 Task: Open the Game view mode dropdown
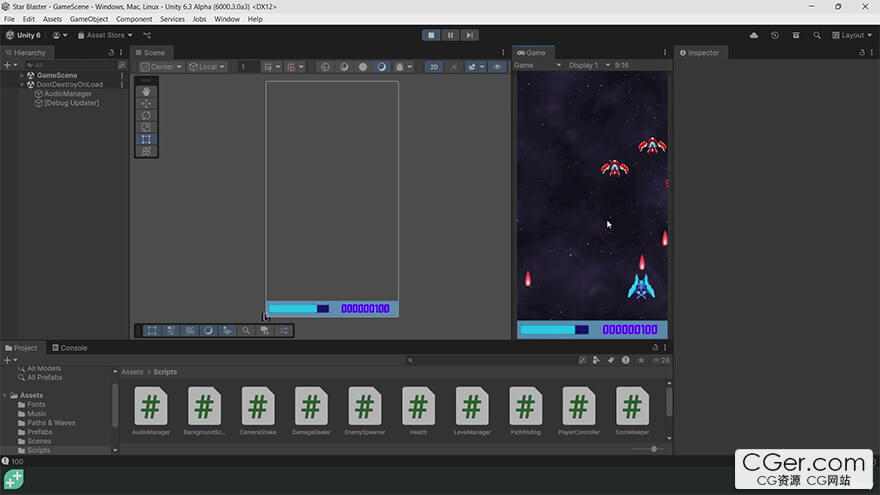point(537,65)
